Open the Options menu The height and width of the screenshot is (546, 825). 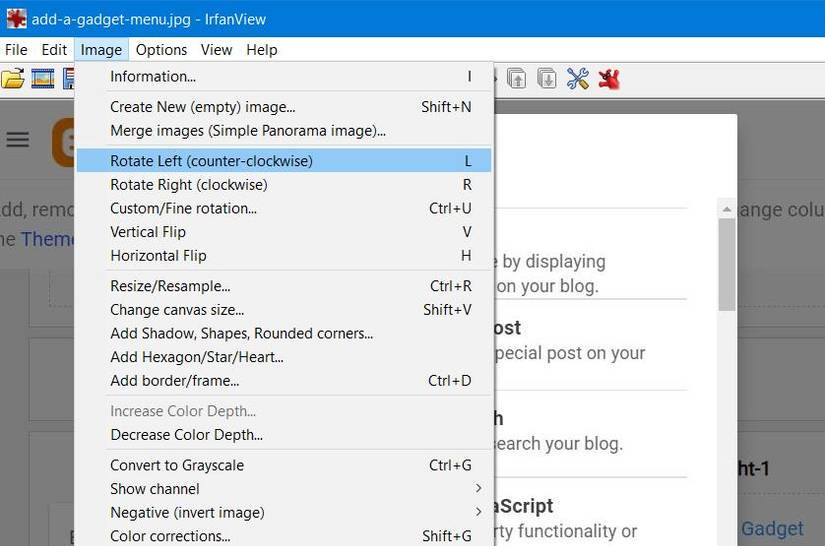click(161, 50)
